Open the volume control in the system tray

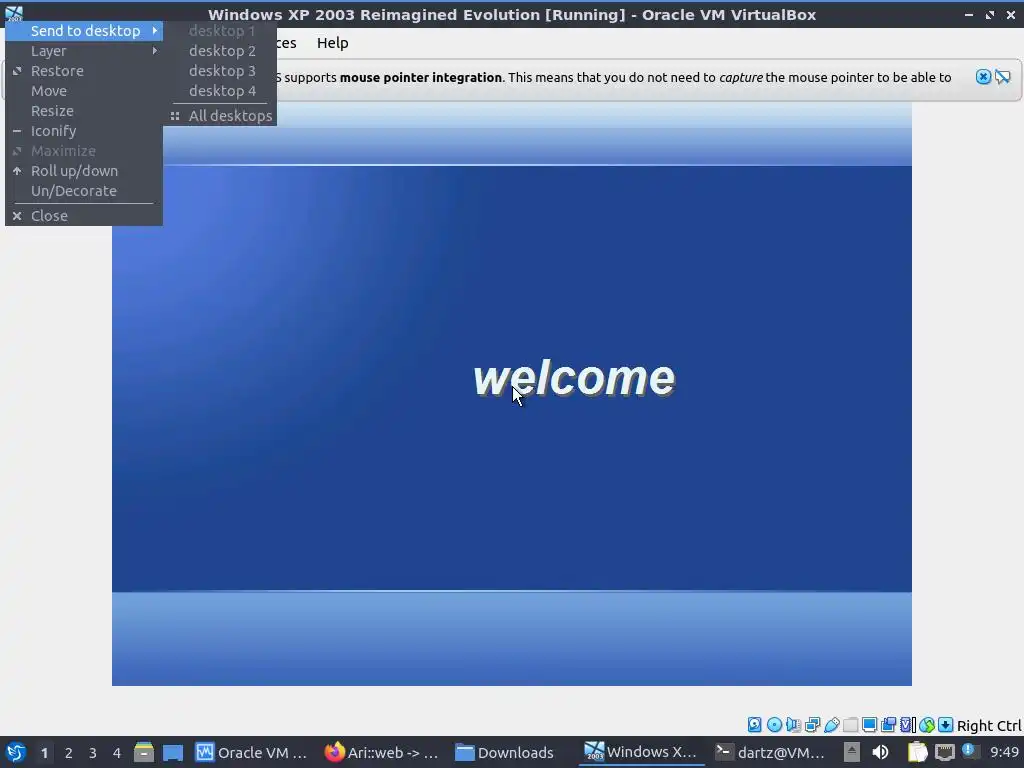880,752
